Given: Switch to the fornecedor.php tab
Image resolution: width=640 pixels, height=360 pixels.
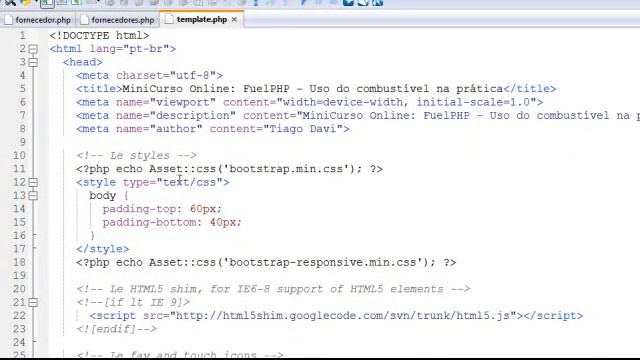Looking at the screenshot, I should click(38, 20).
